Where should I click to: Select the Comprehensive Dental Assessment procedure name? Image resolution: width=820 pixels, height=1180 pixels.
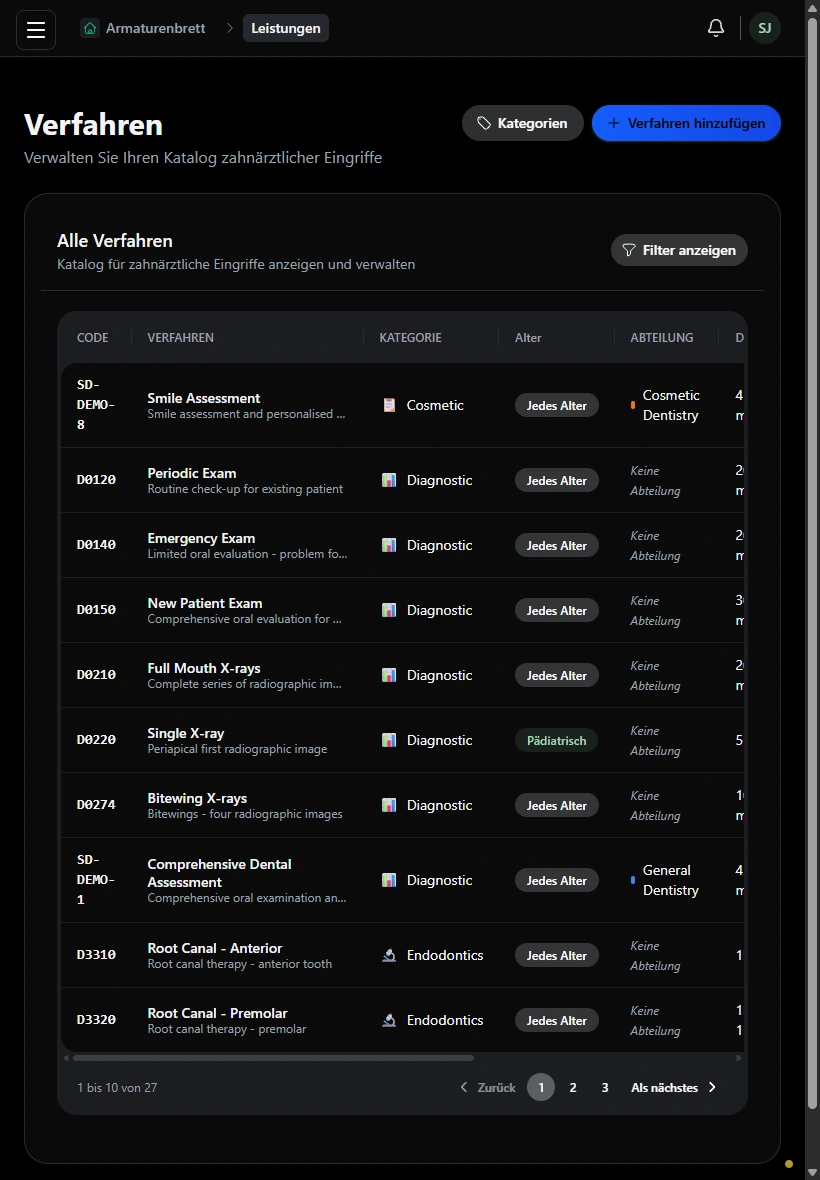pyautogui.click(x=220, y=873)
